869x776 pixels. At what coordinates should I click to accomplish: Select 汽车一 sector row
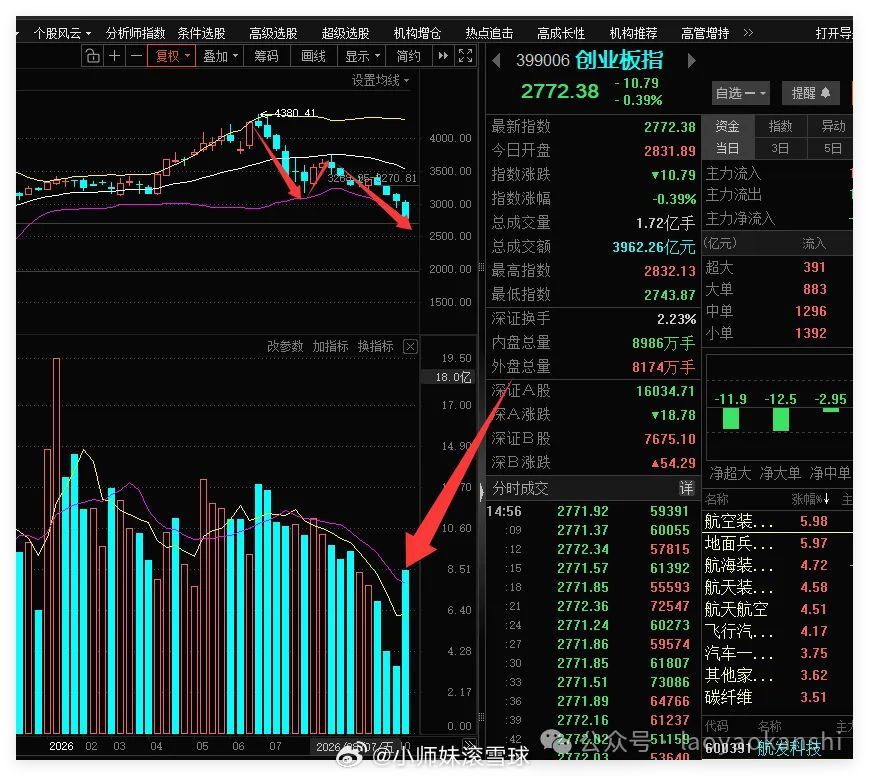coord(778,654)
